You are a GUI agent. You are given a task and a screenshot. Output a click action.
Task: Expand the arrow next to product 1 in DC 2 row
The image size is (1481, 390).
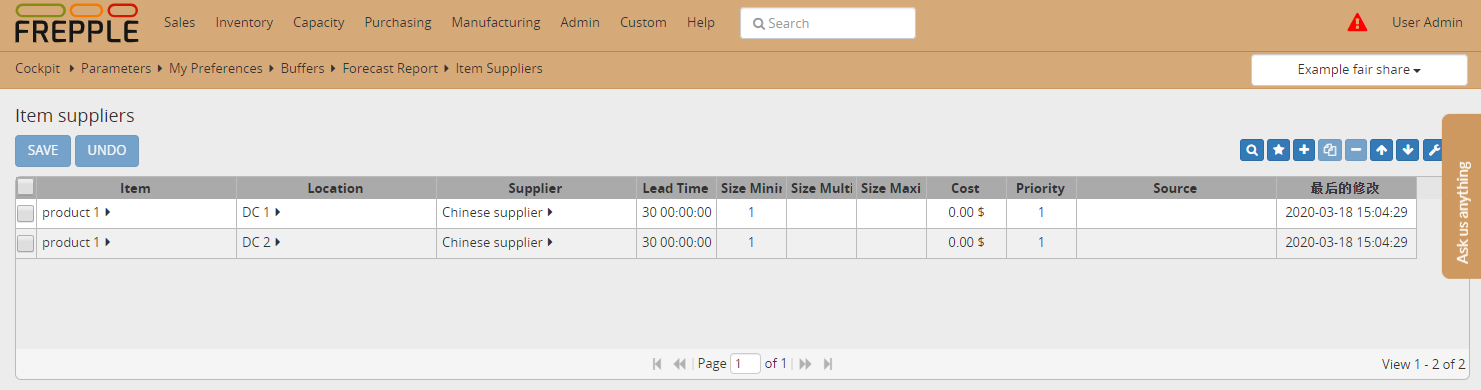107,242
